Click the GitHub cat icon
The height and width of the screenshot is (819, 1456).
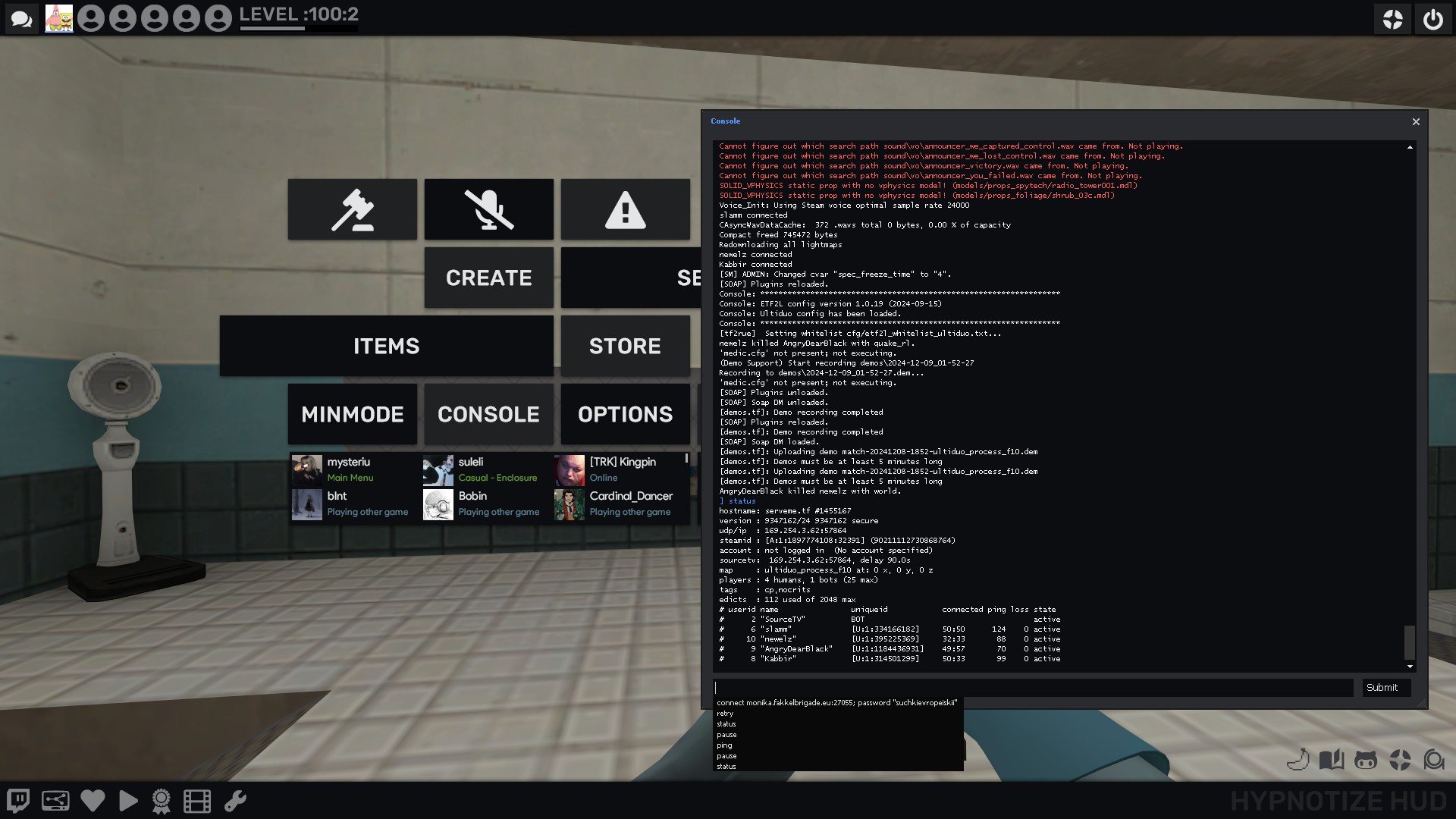[x=1366, y=760]
